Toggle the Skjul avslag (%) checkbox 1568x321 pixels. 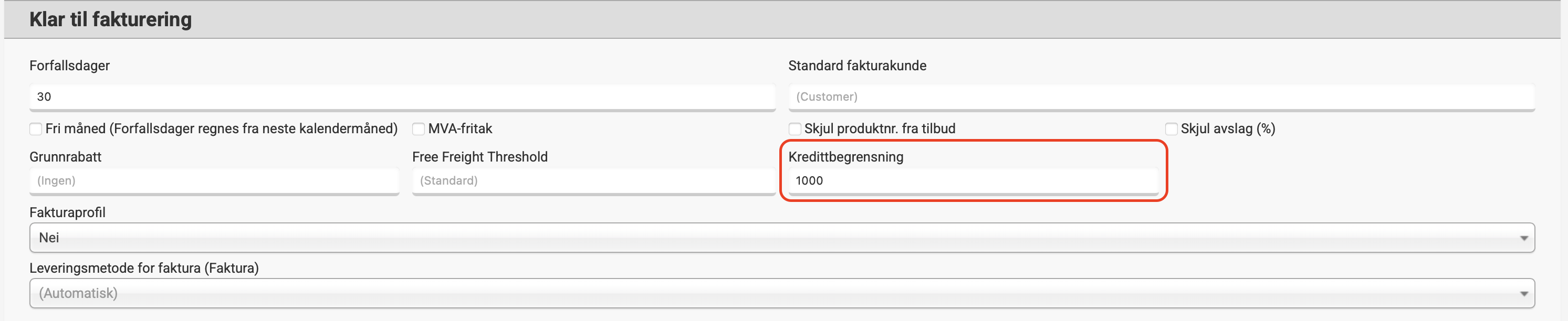(x=1170, y=129)
